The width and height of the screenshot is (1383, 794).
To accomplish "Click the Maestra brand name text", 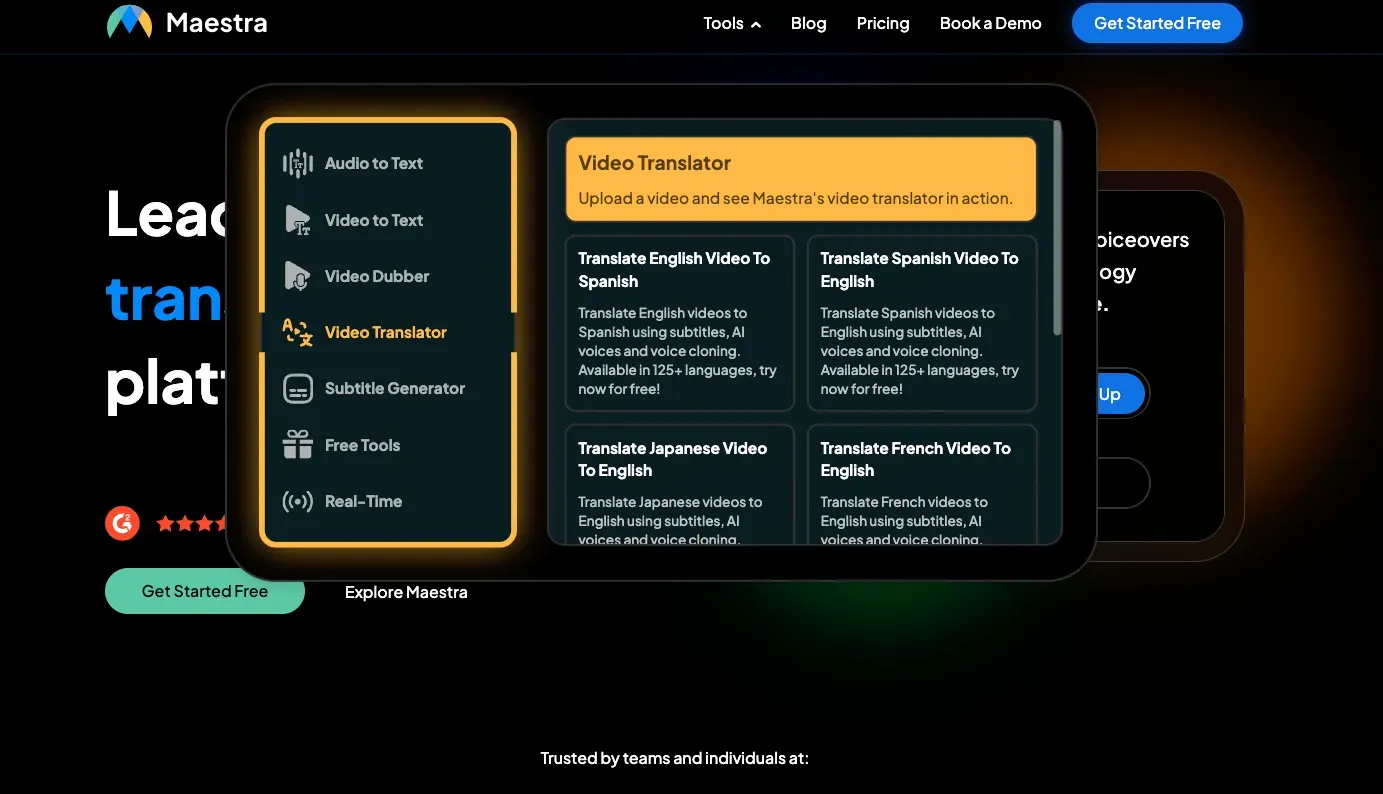I will pos(217,22).
